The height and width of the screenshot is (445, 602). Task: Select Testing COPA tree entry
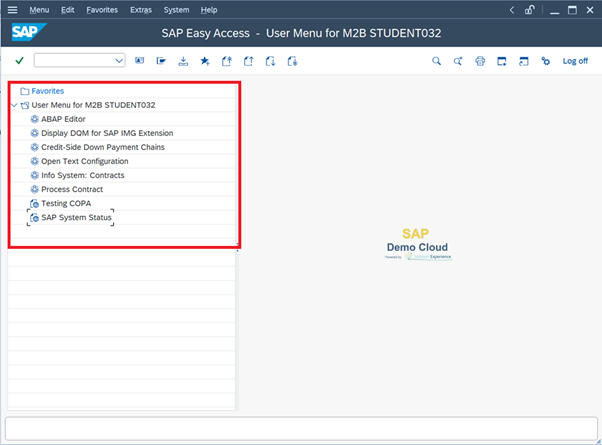[x=66, y=203]
